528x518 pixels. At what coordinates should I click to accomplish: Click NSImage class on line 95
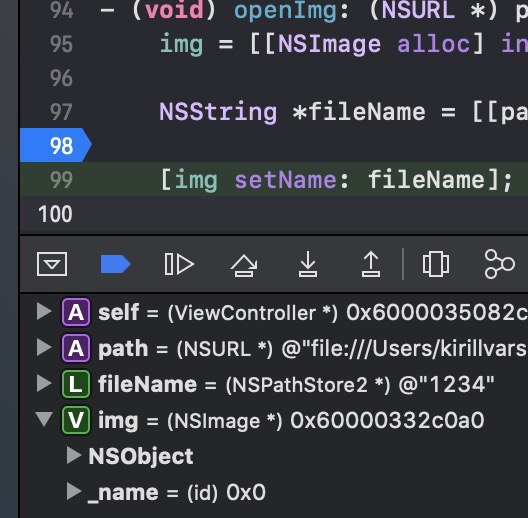pos(329,44)
